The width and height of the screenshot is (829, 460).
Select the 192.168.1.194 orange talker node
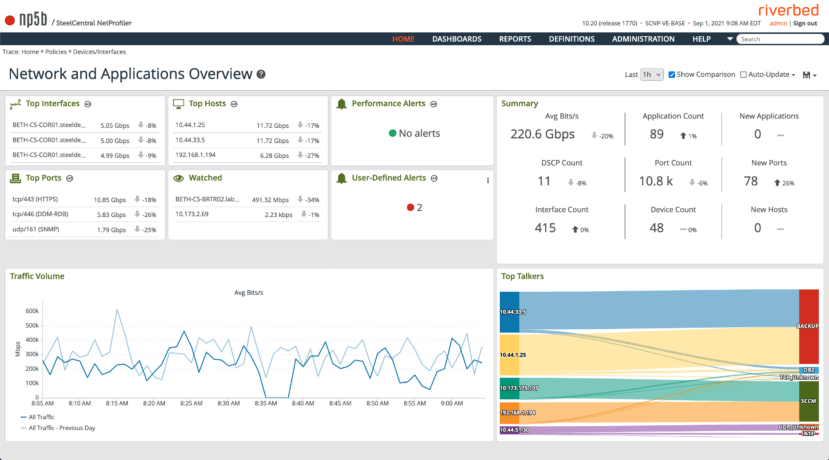pos(509,413)
